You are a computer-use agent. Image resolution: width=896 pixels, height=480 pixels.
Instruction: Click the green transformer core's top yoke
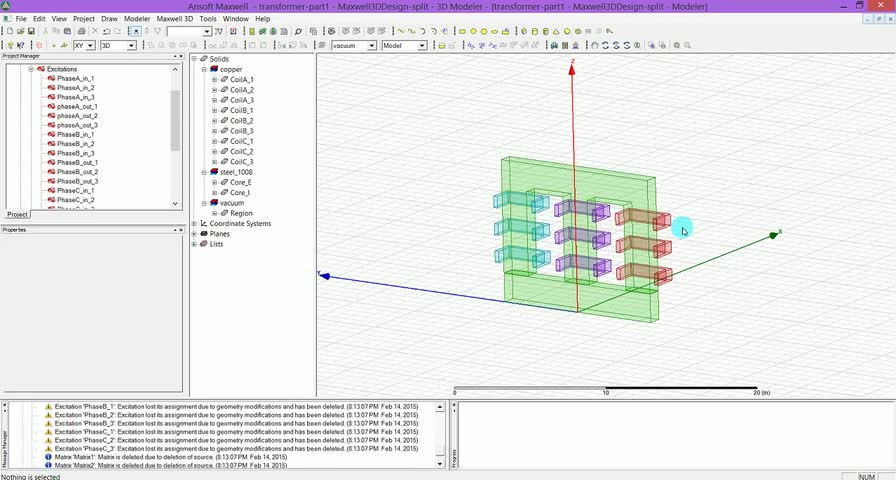point(577,178)
